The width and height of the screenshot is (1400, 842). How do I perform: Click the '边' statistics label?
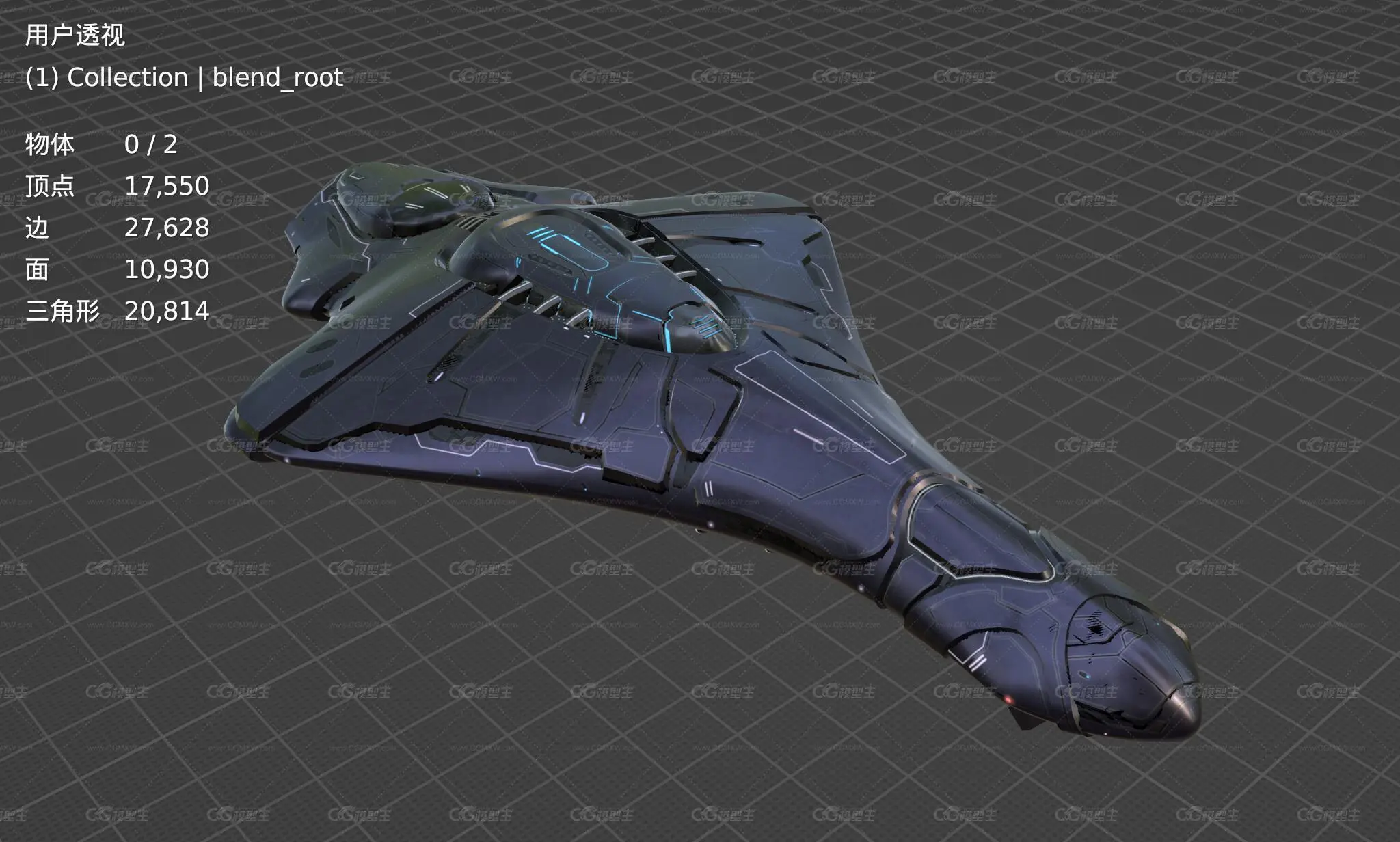38,228
